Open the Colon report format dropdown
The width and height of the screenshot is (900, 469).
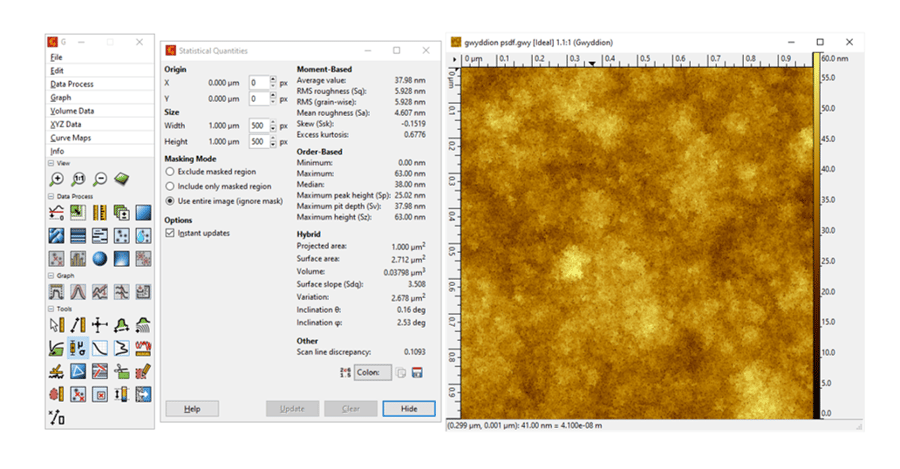click(373, 373)
